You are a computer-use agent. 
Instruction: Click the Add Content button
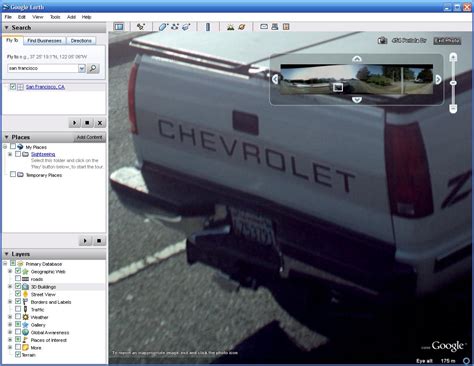click(x=89, y=137)
